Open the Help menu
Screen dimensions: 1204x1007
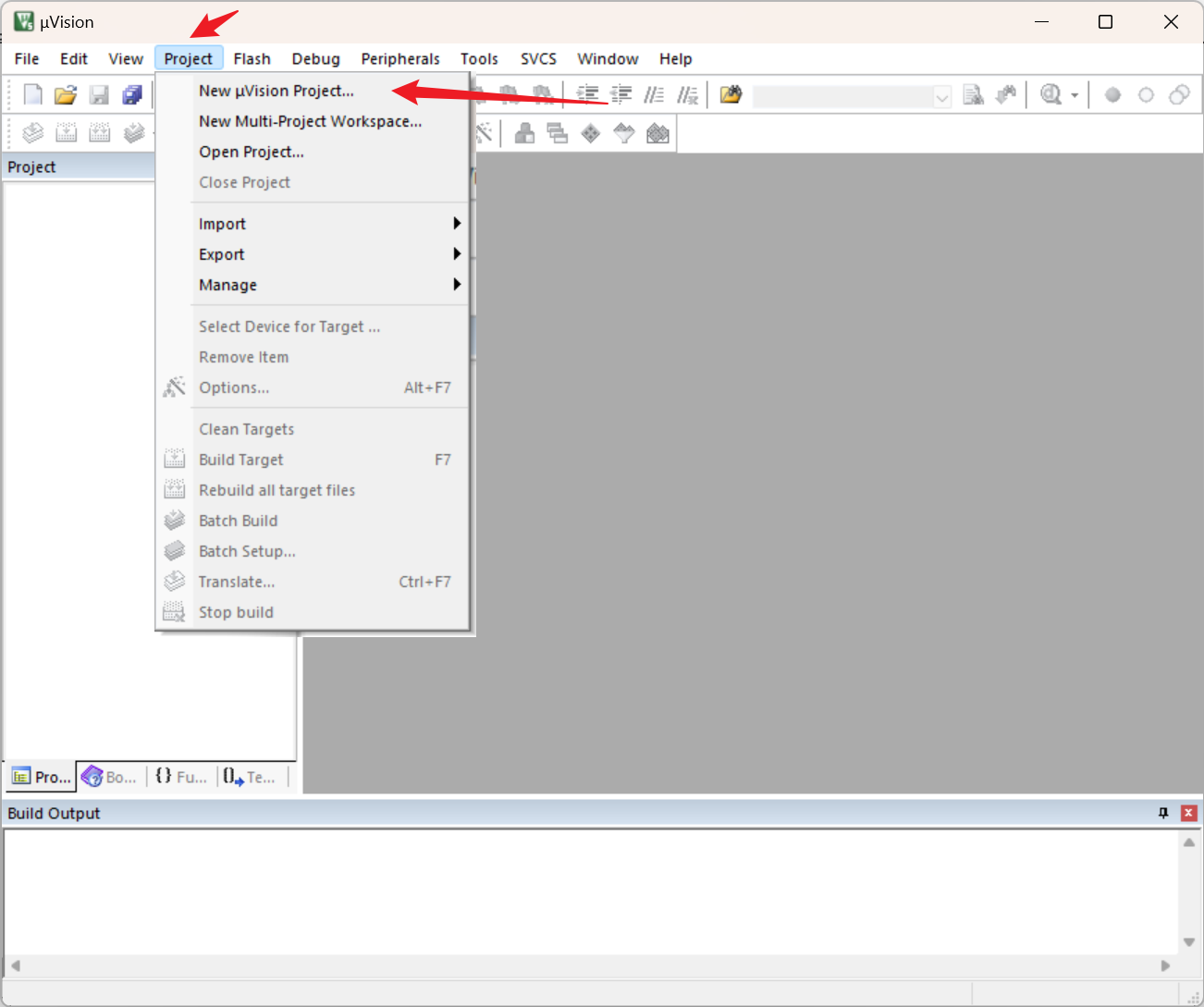tap(676, 58)
